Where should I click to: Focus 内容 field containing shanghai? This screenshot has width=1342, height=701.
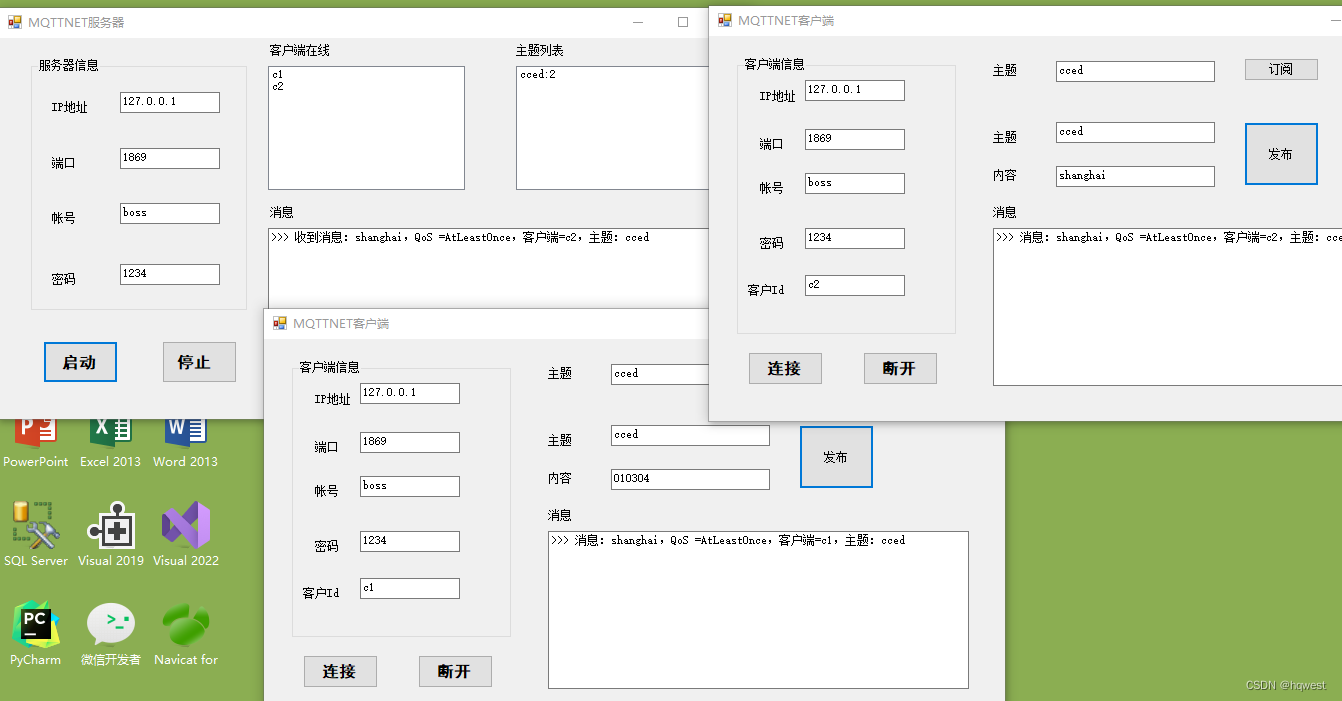click(x=1136, y=176)
